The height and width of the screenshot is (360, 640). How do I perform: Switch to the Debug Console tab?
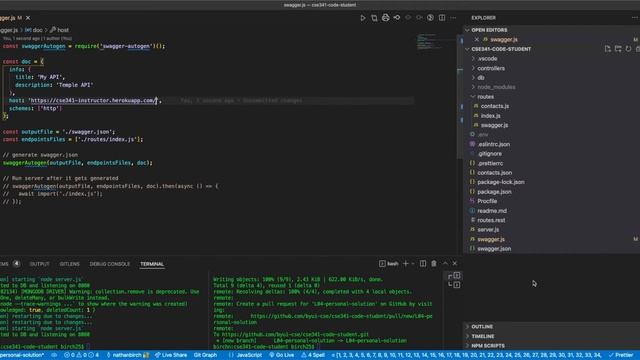109,264
